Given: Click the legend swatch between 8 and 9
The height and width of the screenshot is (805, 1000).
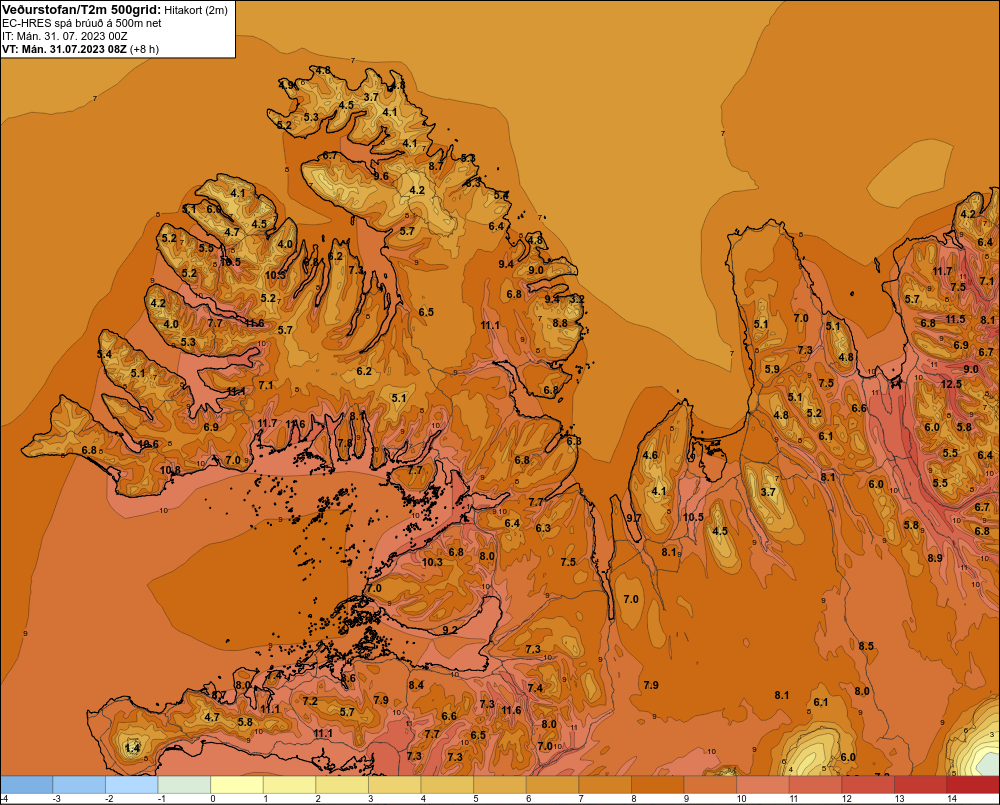Looking at the screenshot, I should (658, 784).
